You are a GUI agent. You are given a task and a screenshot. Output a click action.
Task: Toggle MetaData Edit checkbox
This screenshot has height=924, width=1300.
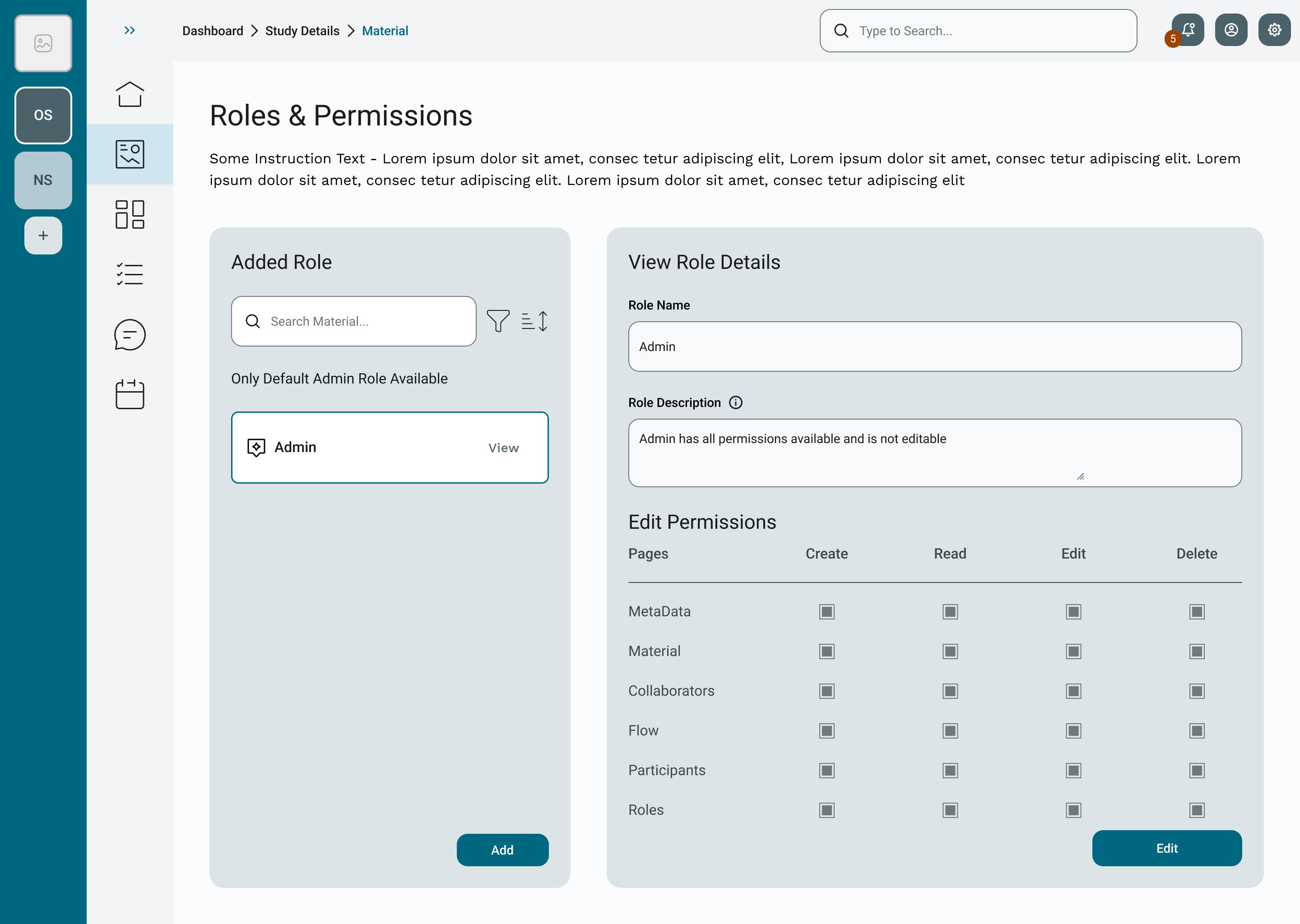click(x=1073, y=612)
